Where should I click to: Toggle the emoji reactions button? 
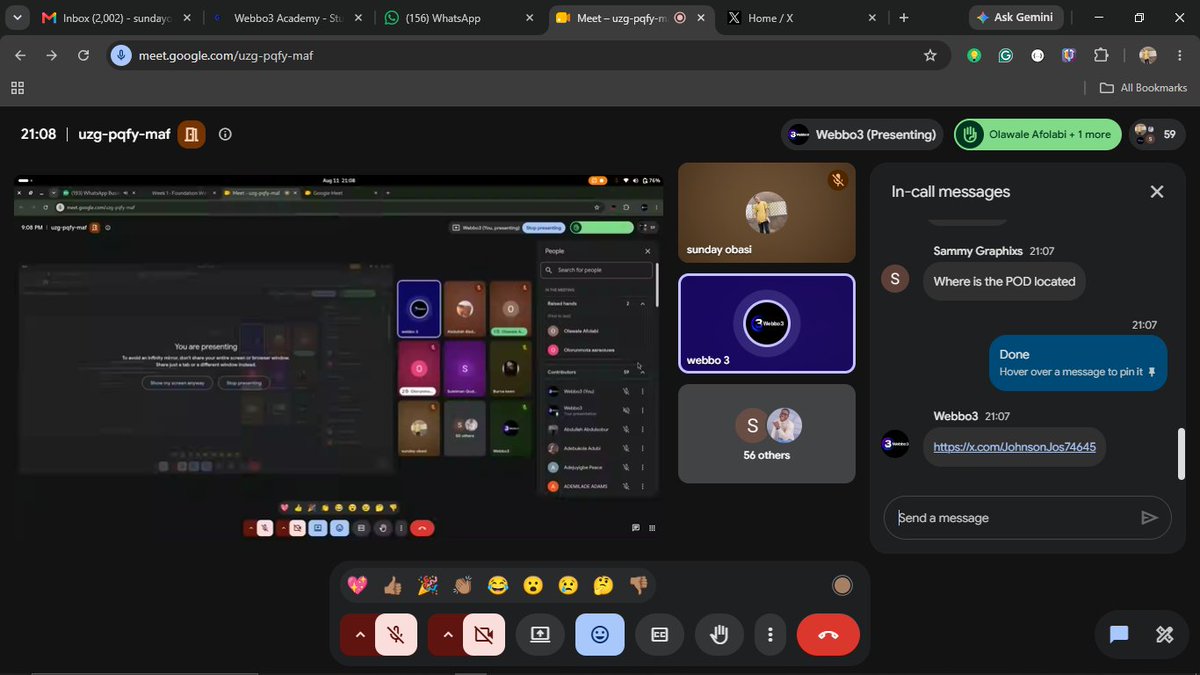[x=600, y=634]
